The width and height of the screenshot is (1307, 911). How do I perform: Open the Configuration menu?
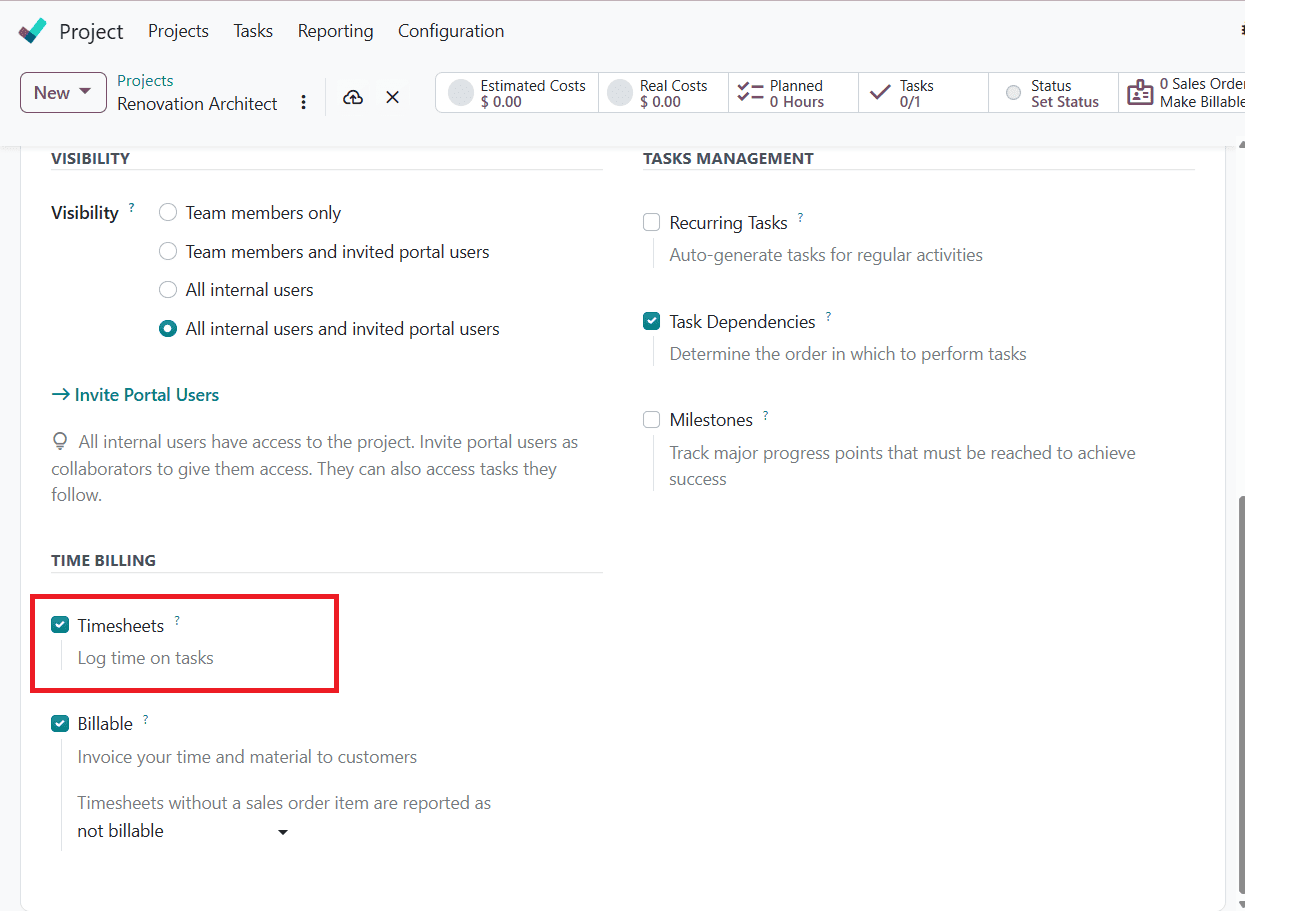[x=451, y=31]
